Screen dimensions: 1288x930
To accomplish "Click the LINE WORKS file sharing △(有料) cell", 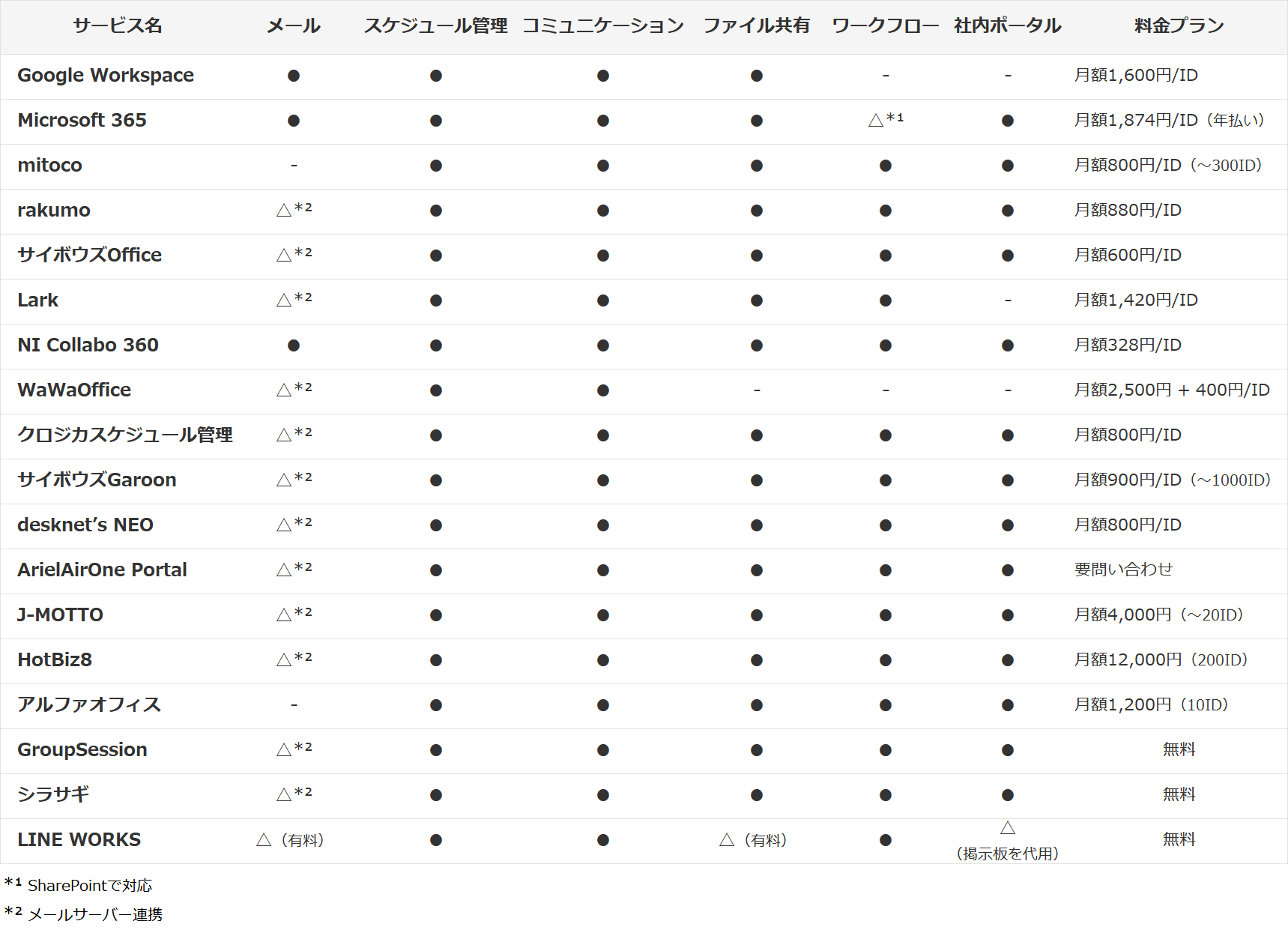I will point(754,841).
